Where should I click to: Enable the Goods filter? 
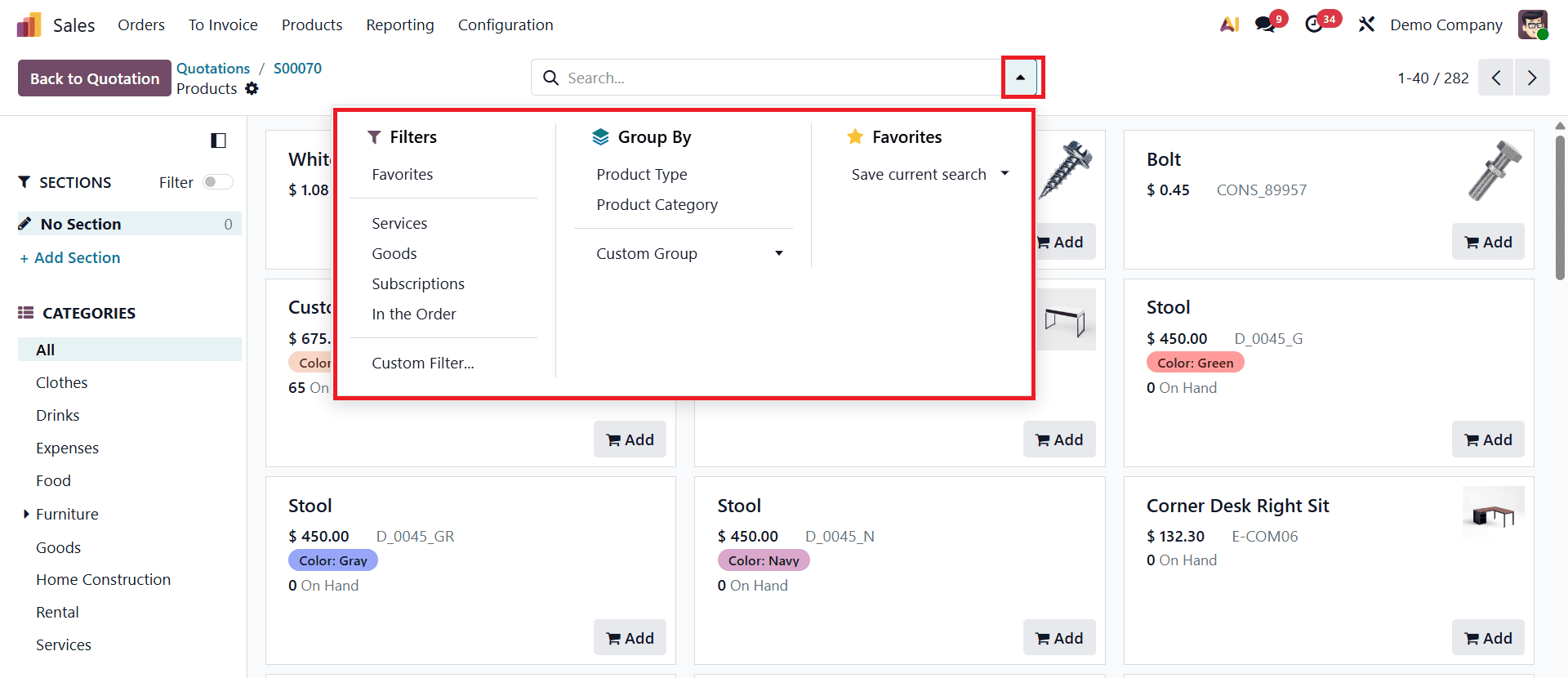tap(394, 253)
